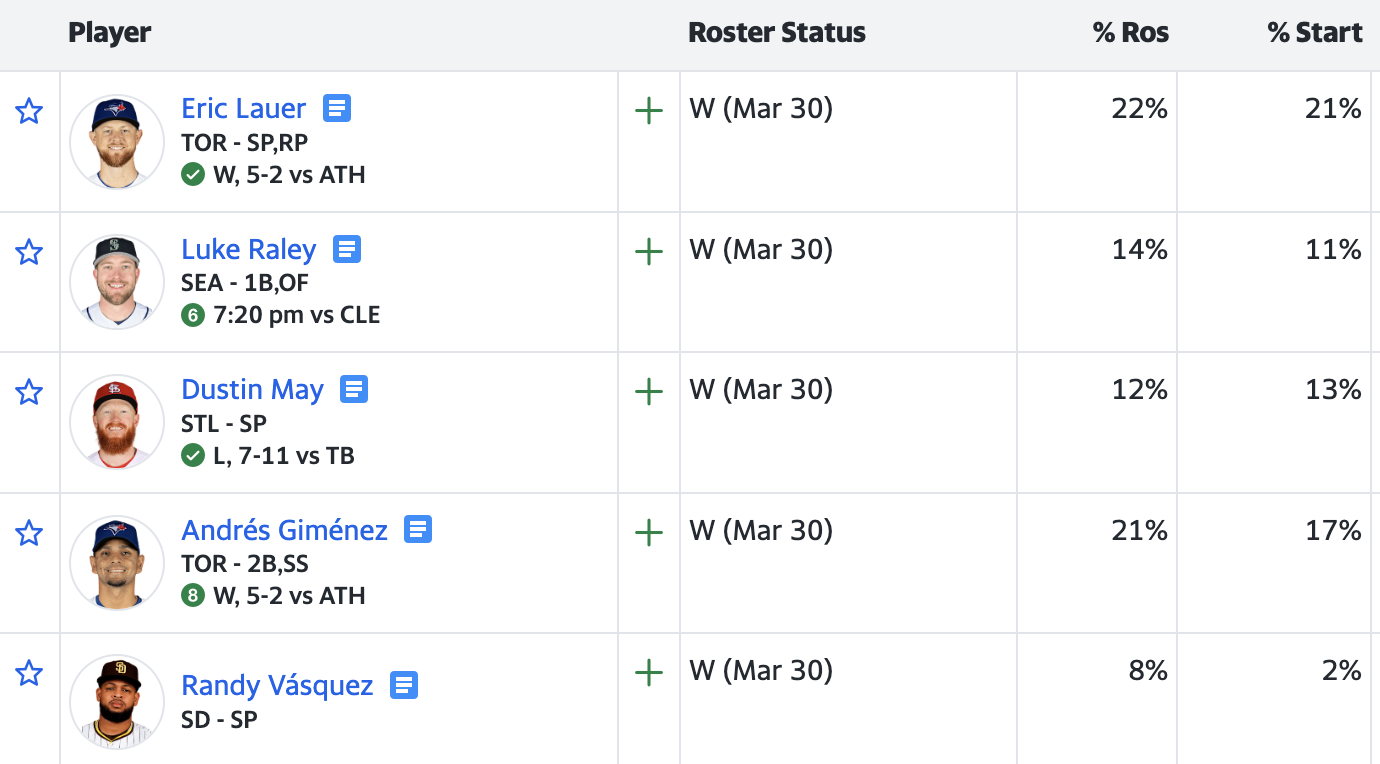Viewport: 1380px width, 764px height.
Task: Sort by Roster Status column header
Action: click(777, 33)
